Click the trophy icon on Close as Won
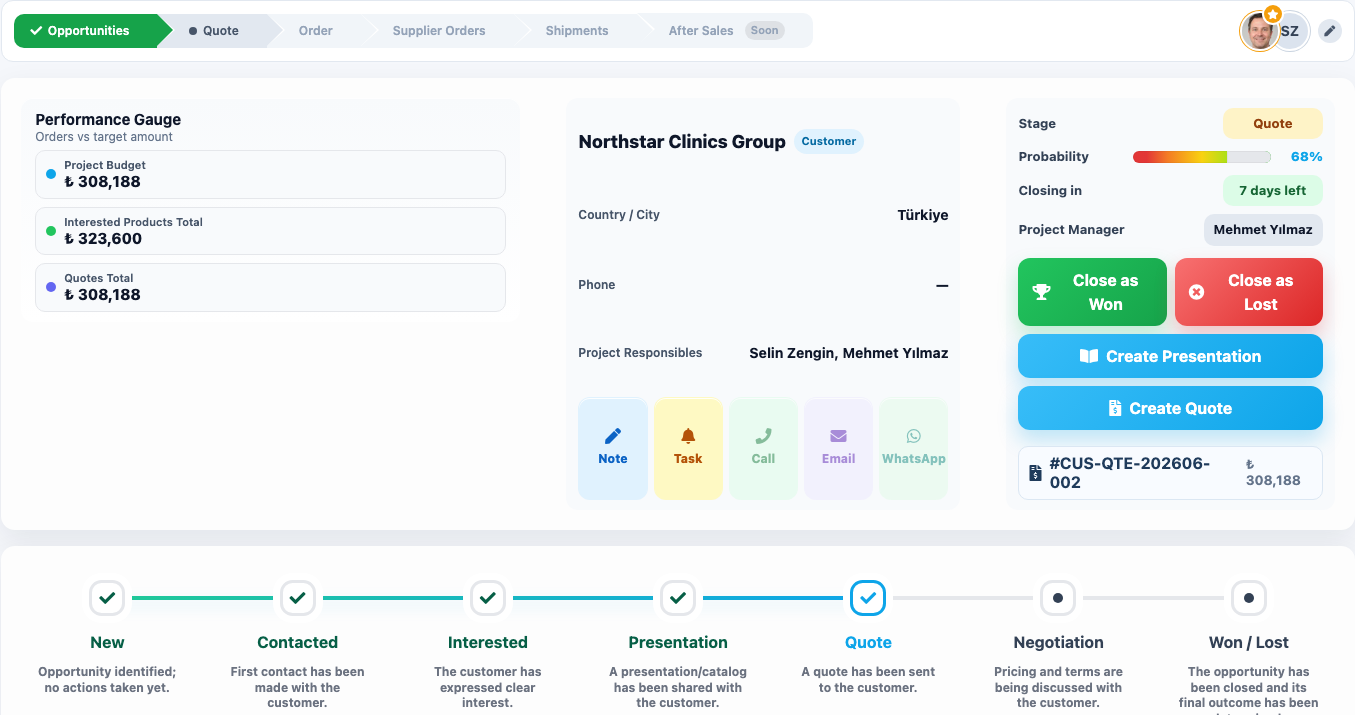1355x715 pixels. [x=1041, y=292]
